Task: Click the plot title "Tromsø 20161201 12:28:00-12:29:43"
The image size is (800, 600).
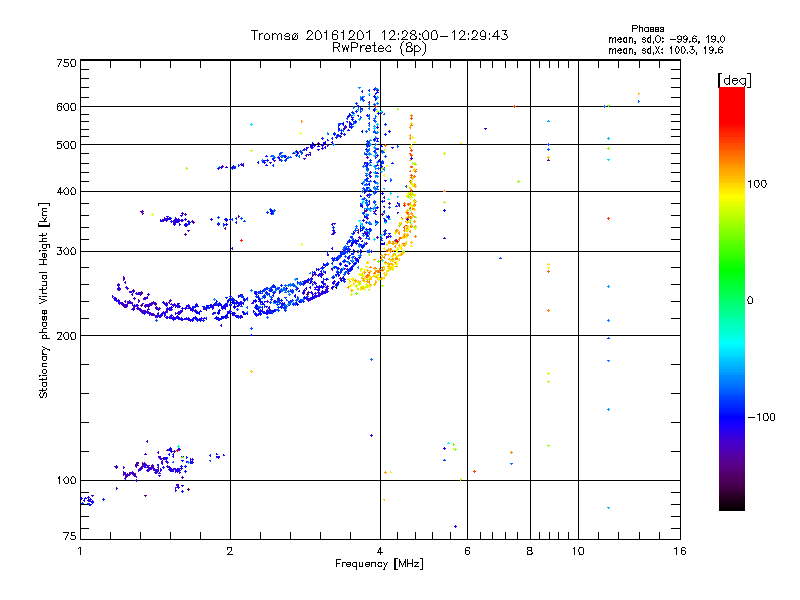Action: tap(379, 35)
